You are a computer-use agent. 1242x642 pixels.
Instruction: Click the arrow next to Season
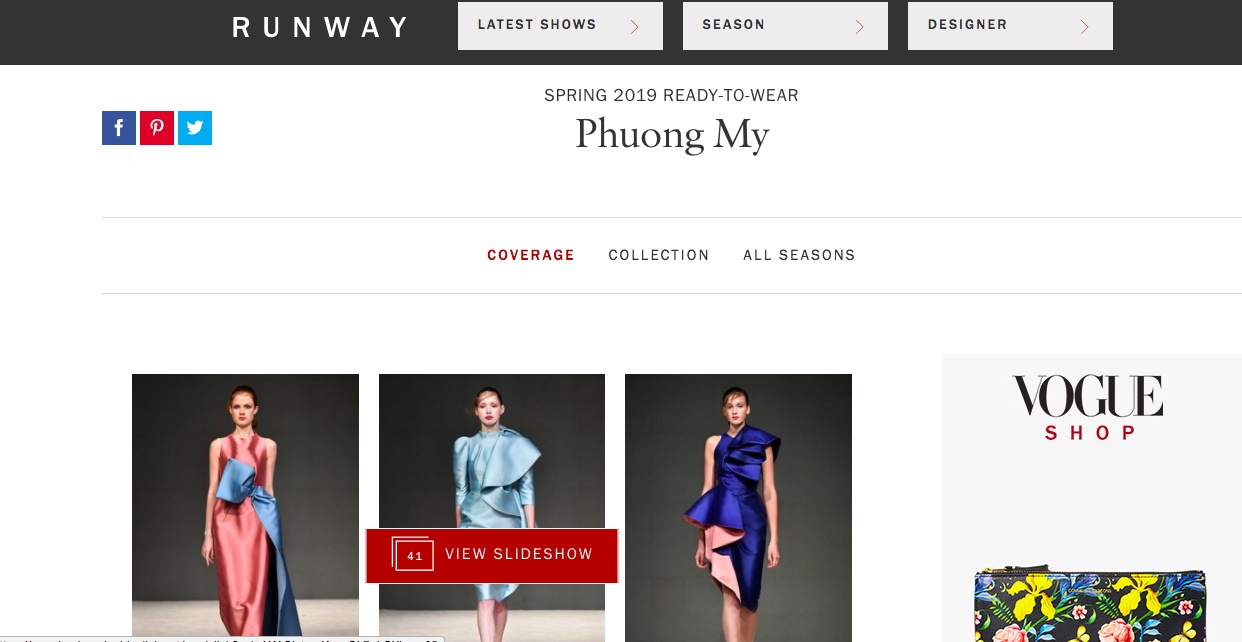tap(859, 26)
